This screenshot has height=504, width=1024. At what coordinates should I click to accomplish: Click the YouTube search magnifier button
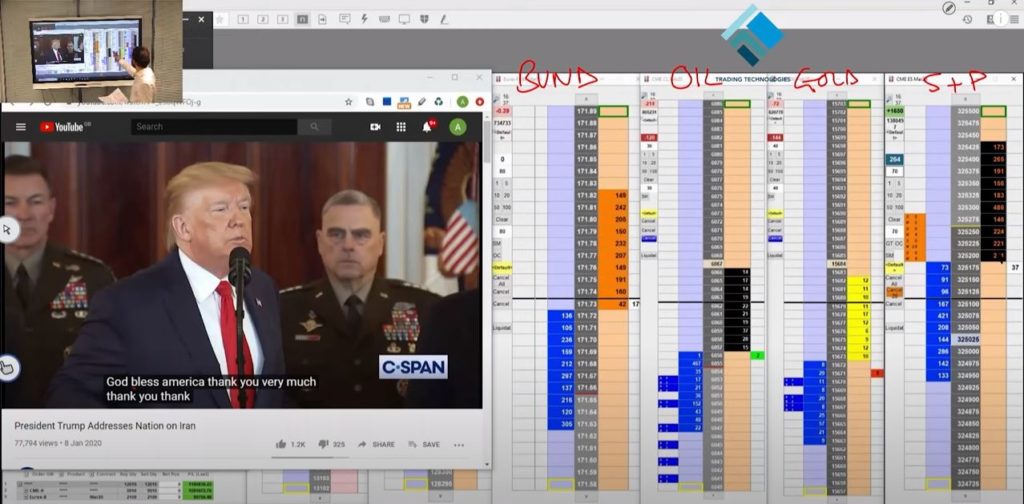coord(313,127)
